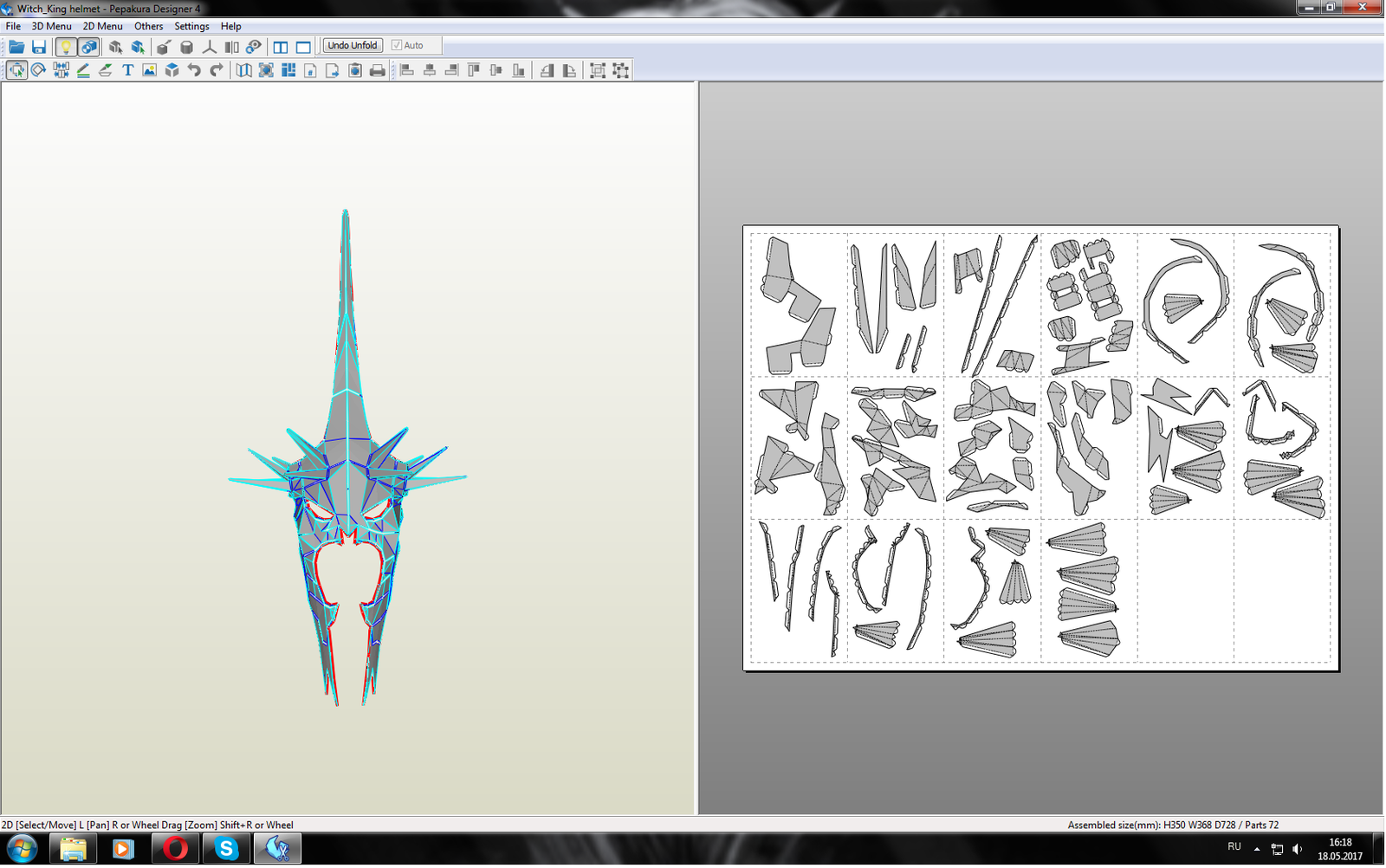
Task: Click the Pepakura Designer taskbar button
Action: click(x=277, y=849)
